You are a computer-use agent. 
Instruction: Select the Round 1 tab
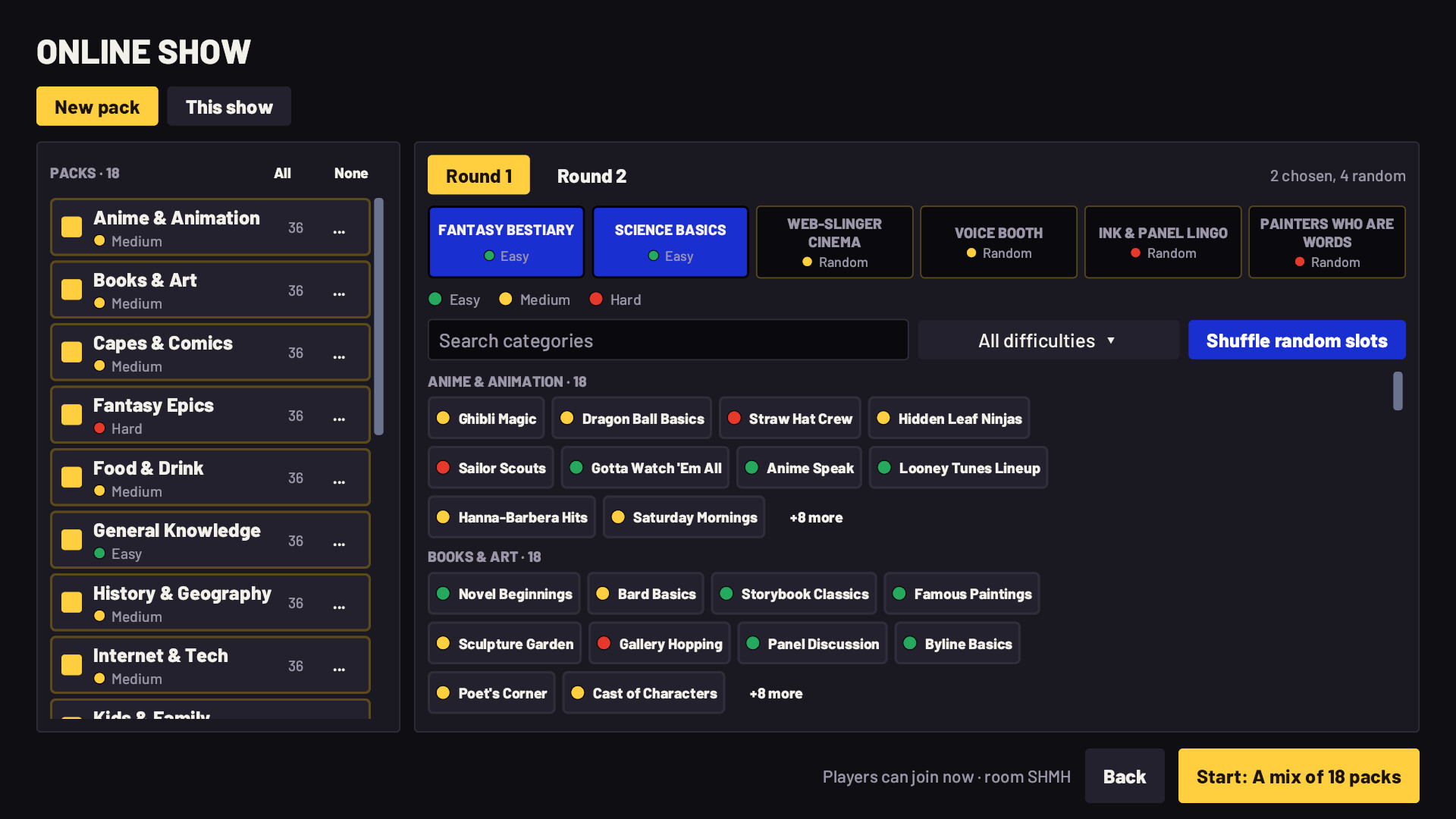coord(479,176)
